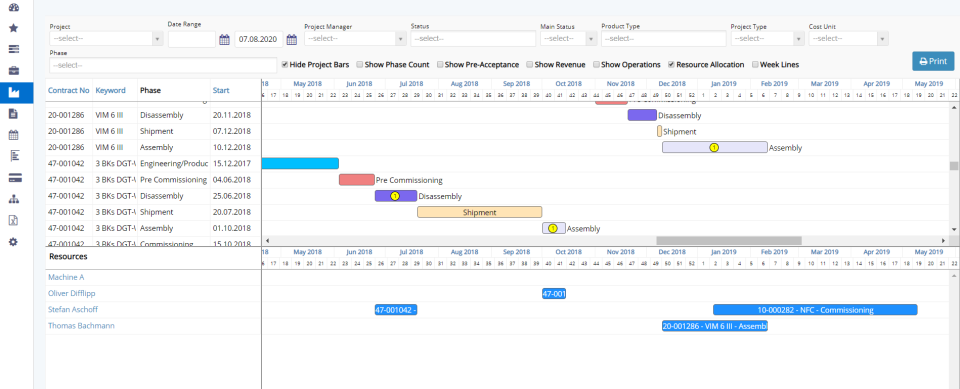Click the Phase column header
Viewport: 960px width, 389px height.
pos(150,90)
